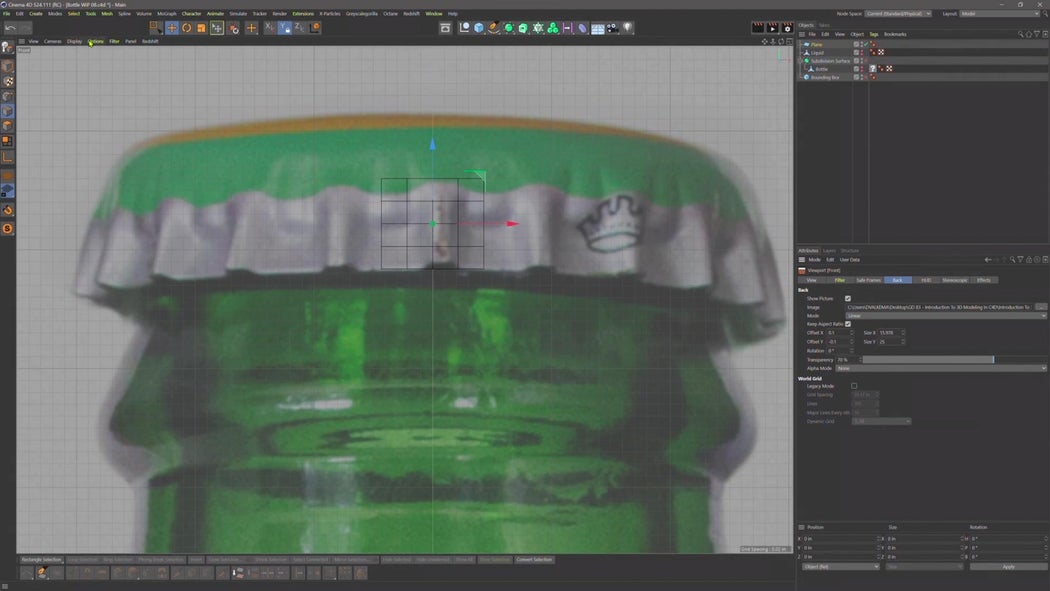
Task: Open the Alpha Mode dropdown
Action: [941, 368]
